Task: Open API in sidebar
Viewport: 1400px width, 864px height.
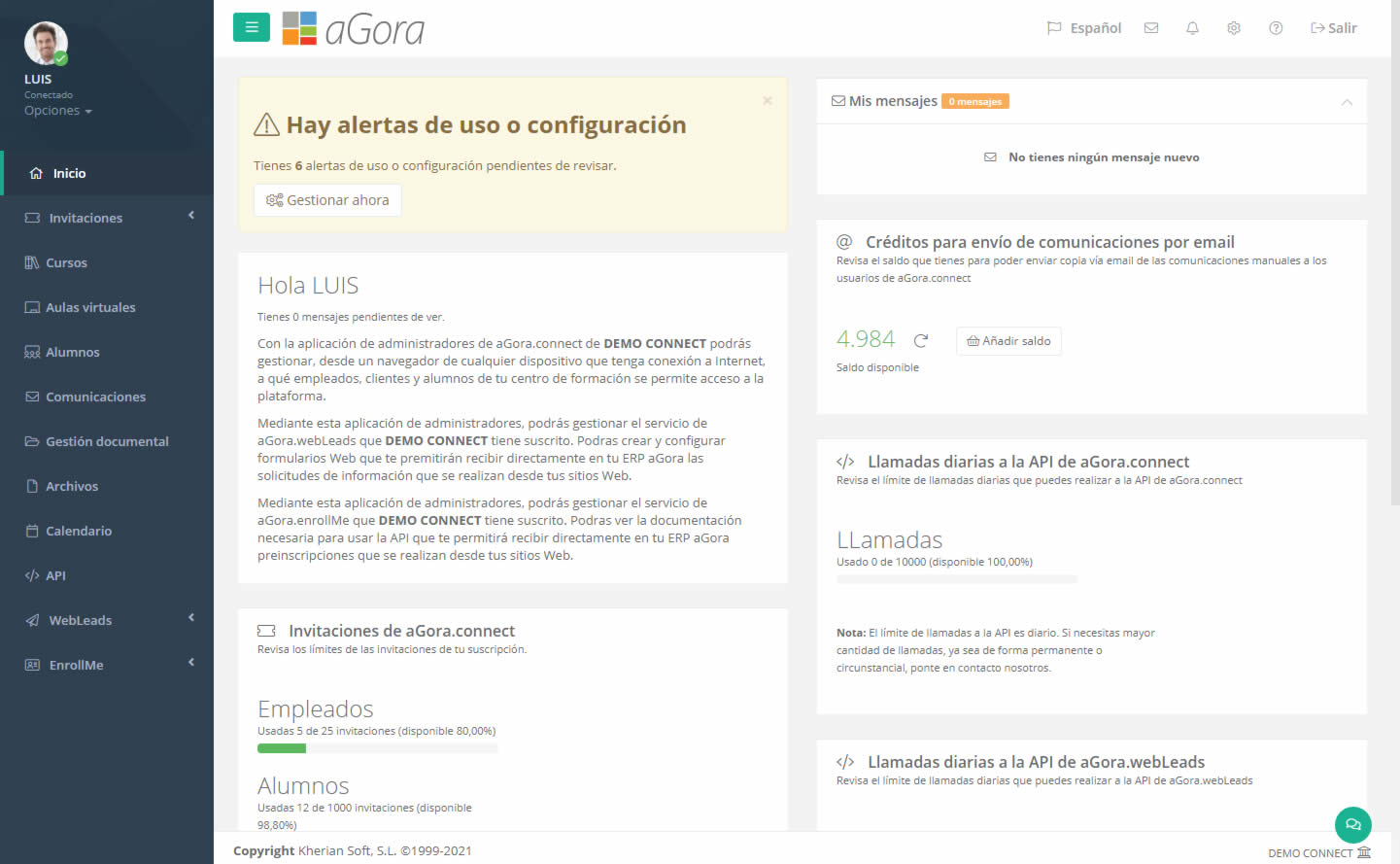Action: [x=107, y=575]
